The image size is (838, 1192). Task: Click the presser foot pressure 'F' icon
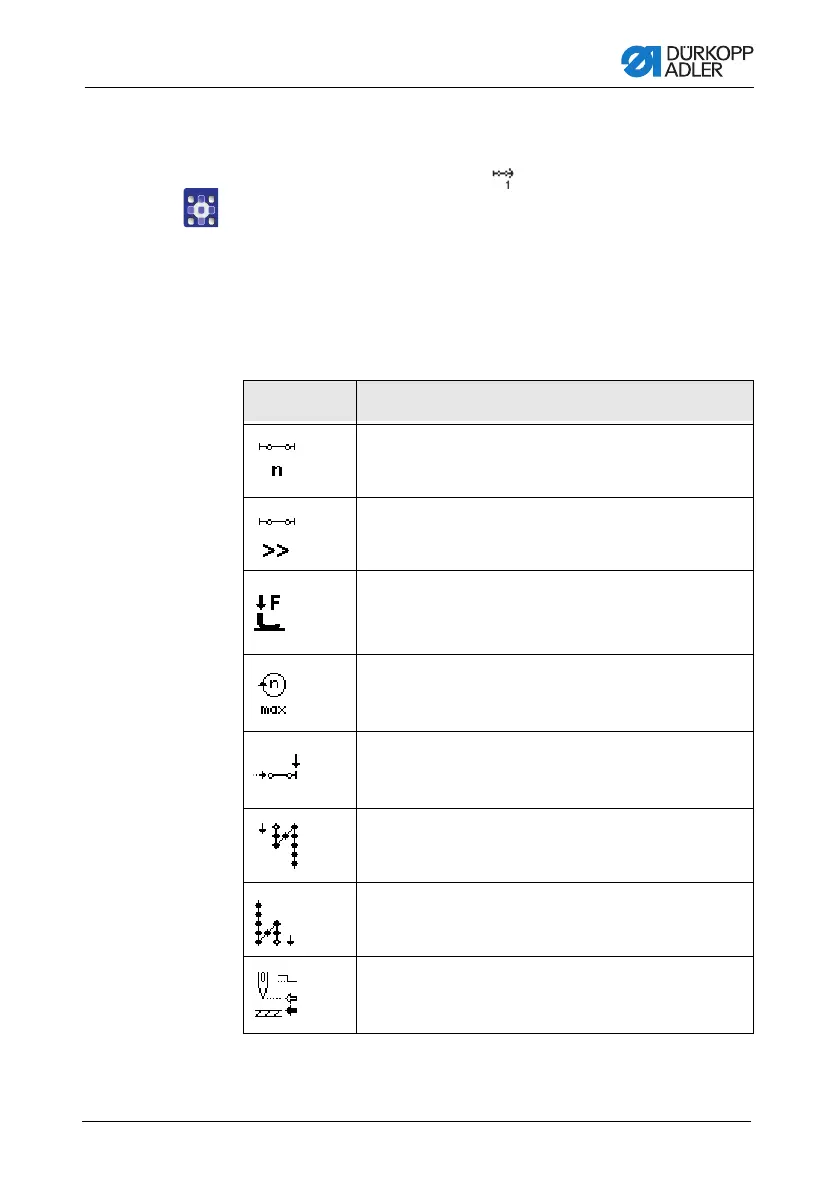click(269, 613)
